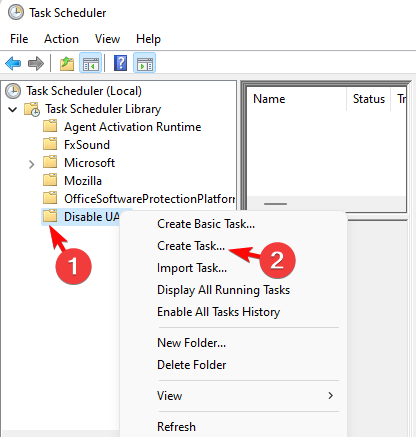The height and width of the screenshot is (437, 416).
Task: Click the gray Forward arrow toolbar icon
Action: pyautogui.click(x=36, y=63)
